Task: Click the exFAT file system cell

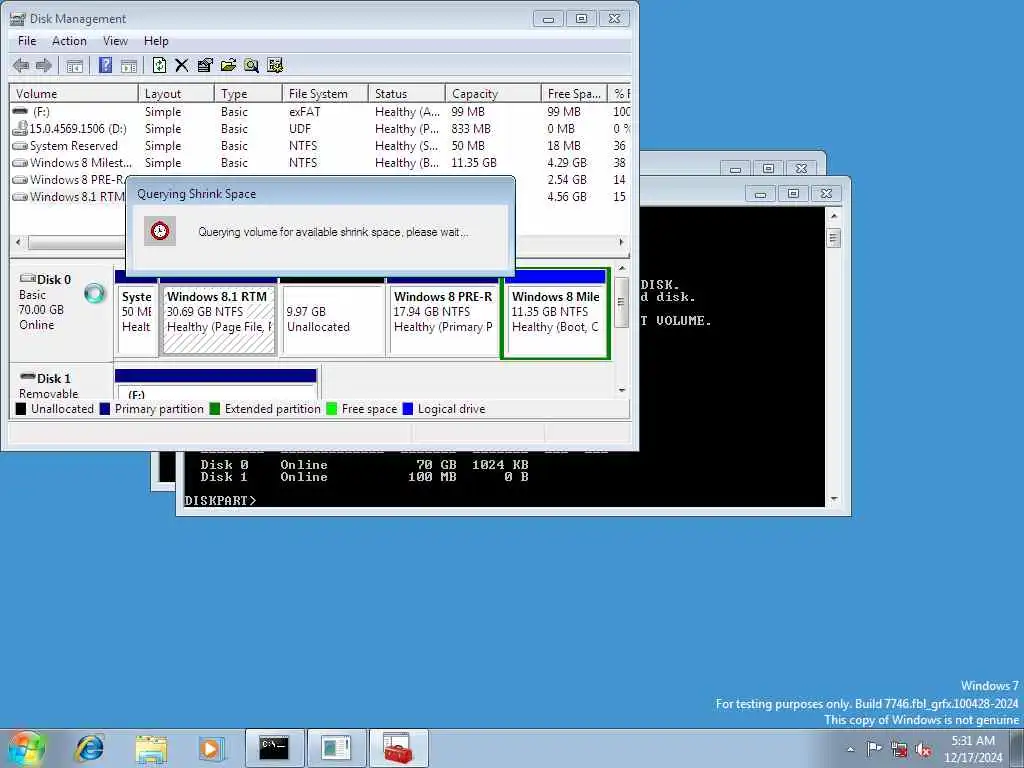Action: point(305,112)
